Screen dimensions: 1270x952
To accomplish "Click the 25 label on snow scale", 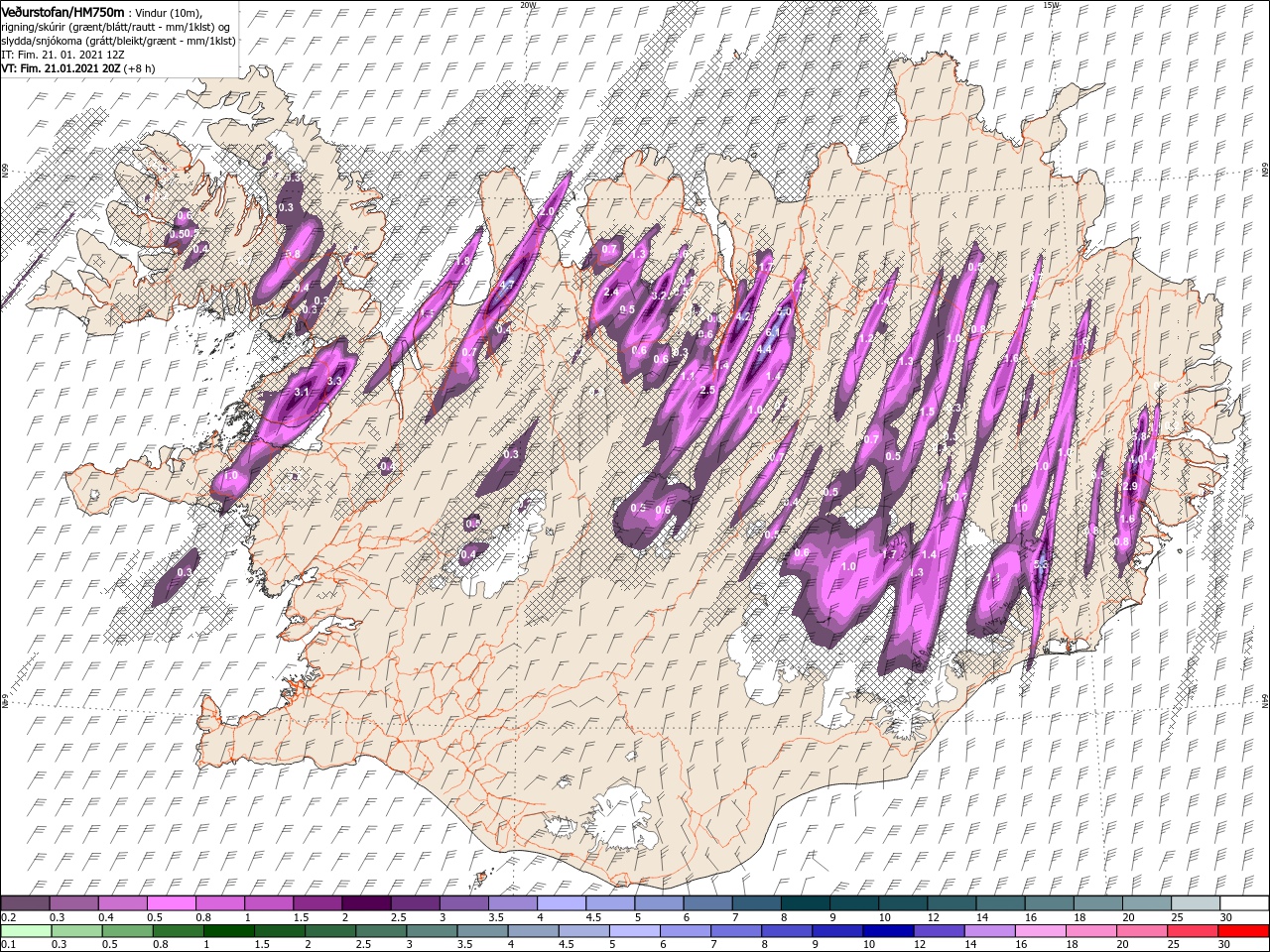I will point(1178,917).
